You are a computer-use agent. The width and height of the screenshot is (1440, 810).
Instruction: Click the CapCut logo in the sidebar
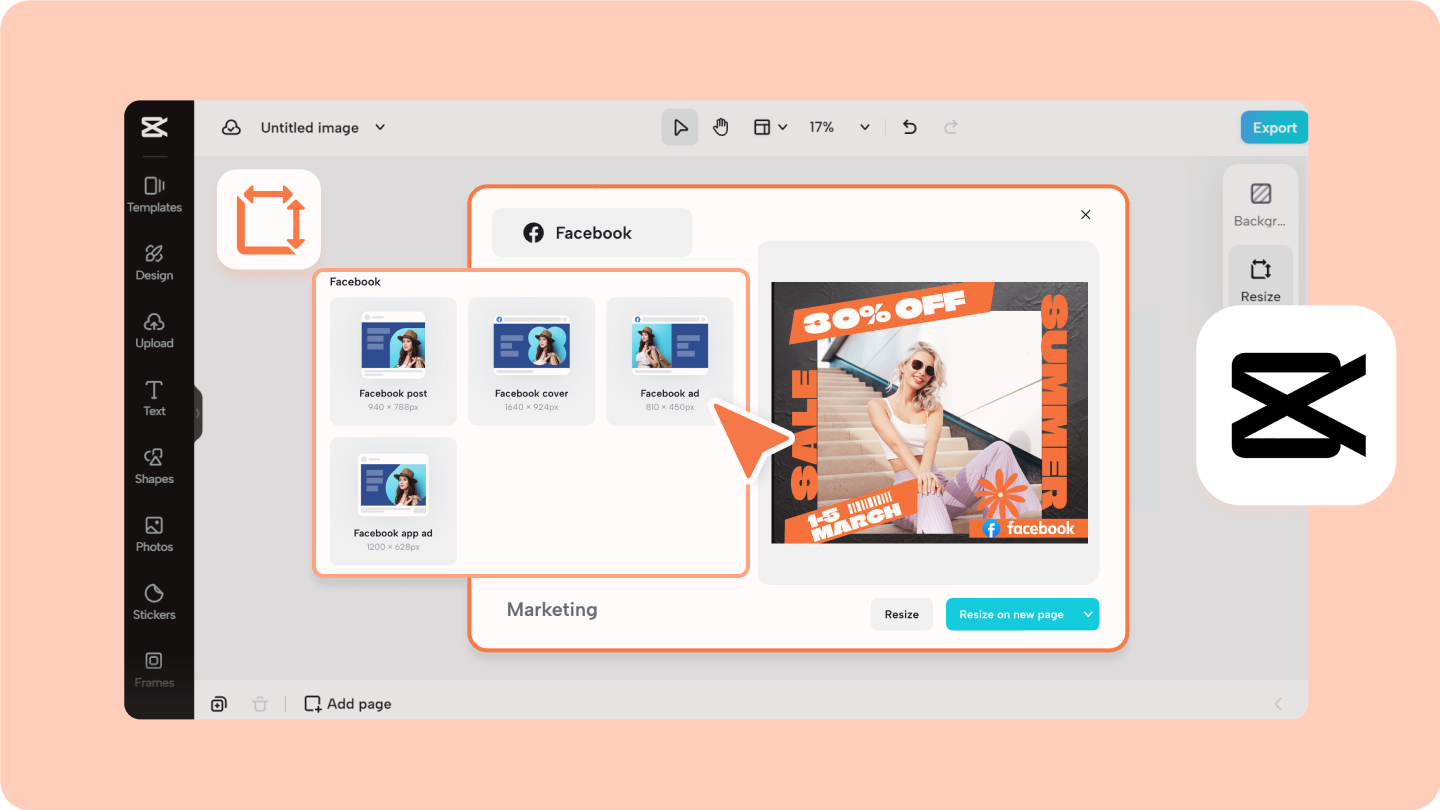coord(154,127)
